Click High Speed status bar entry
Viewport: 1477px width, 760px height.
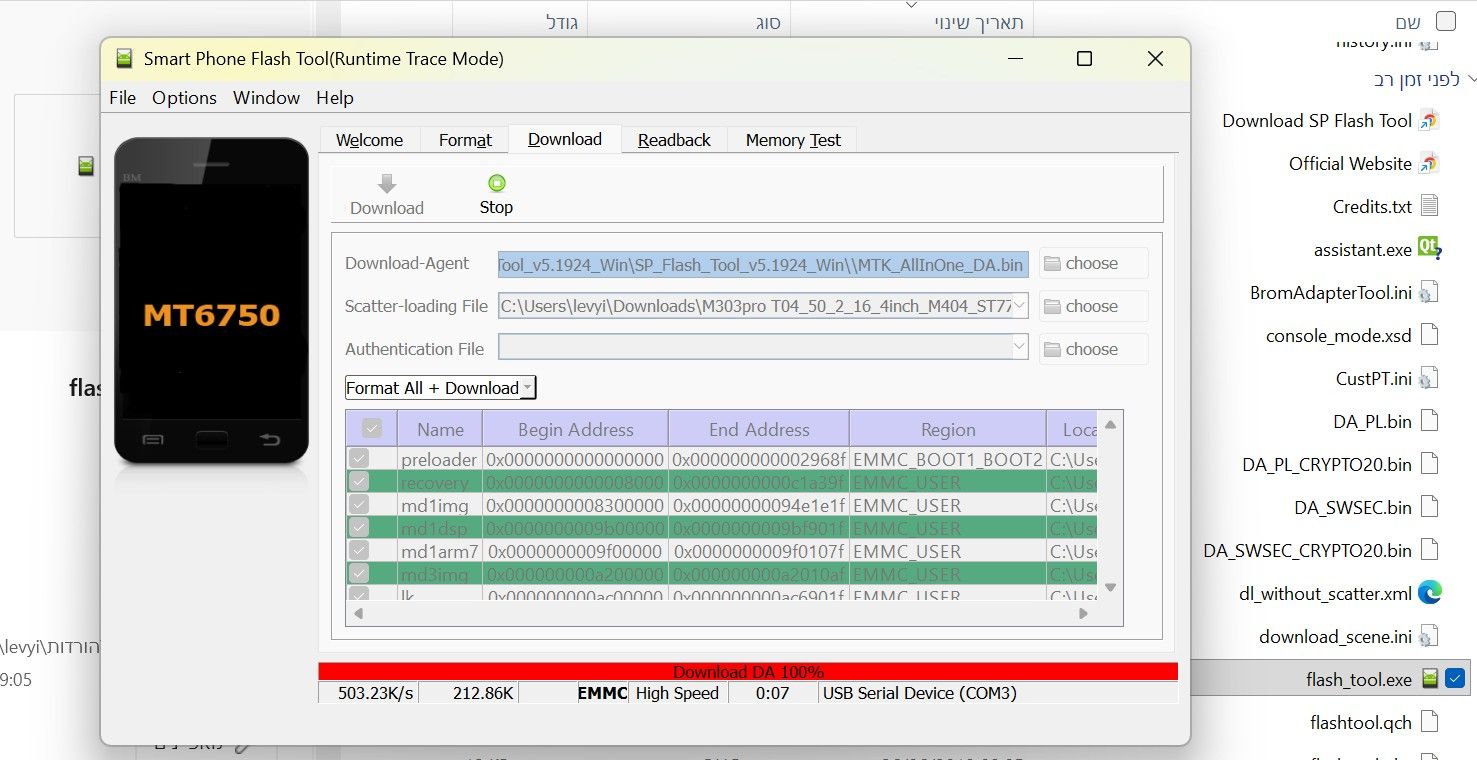click(x=677, y=692)
